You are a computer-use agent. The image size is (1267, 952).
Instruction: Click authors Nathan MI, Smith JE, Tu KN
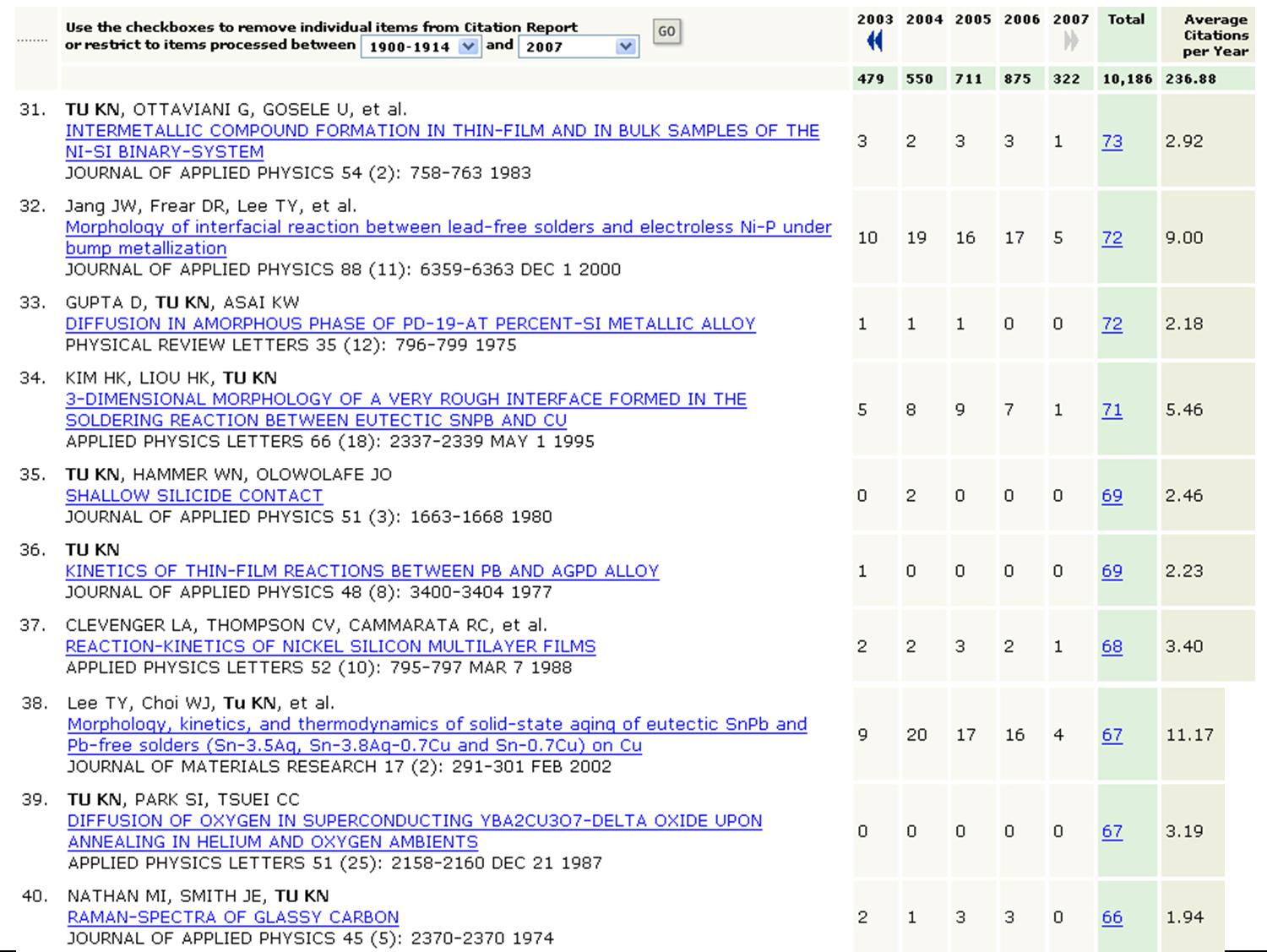(x=198, y=896)
